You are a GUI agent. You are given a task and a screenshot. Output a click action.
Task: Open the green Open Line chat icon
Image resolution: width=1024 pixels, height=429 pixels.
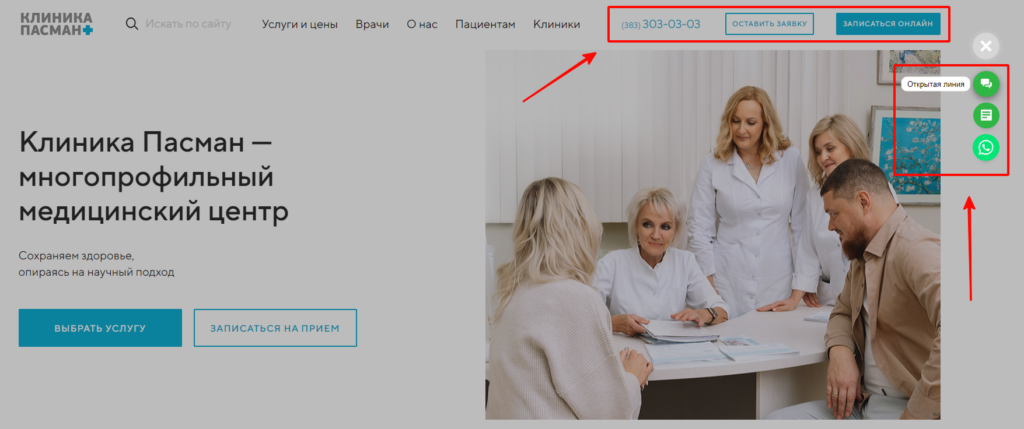tap(986, 84)
